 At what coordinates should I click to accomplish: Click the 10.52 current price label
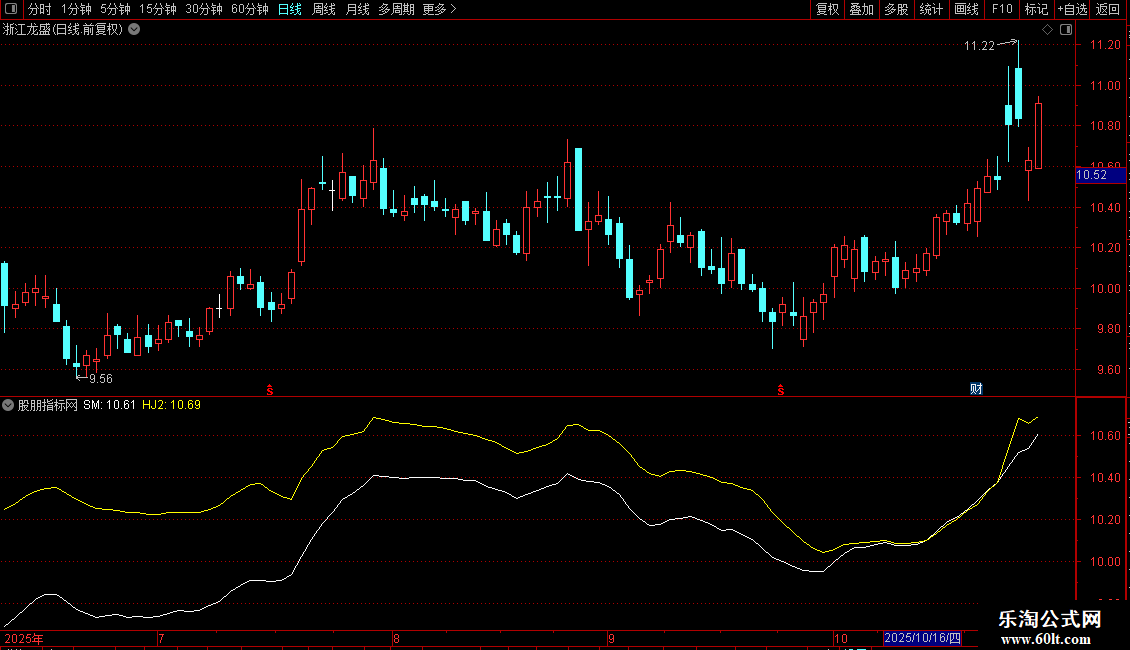[1091, 175]
